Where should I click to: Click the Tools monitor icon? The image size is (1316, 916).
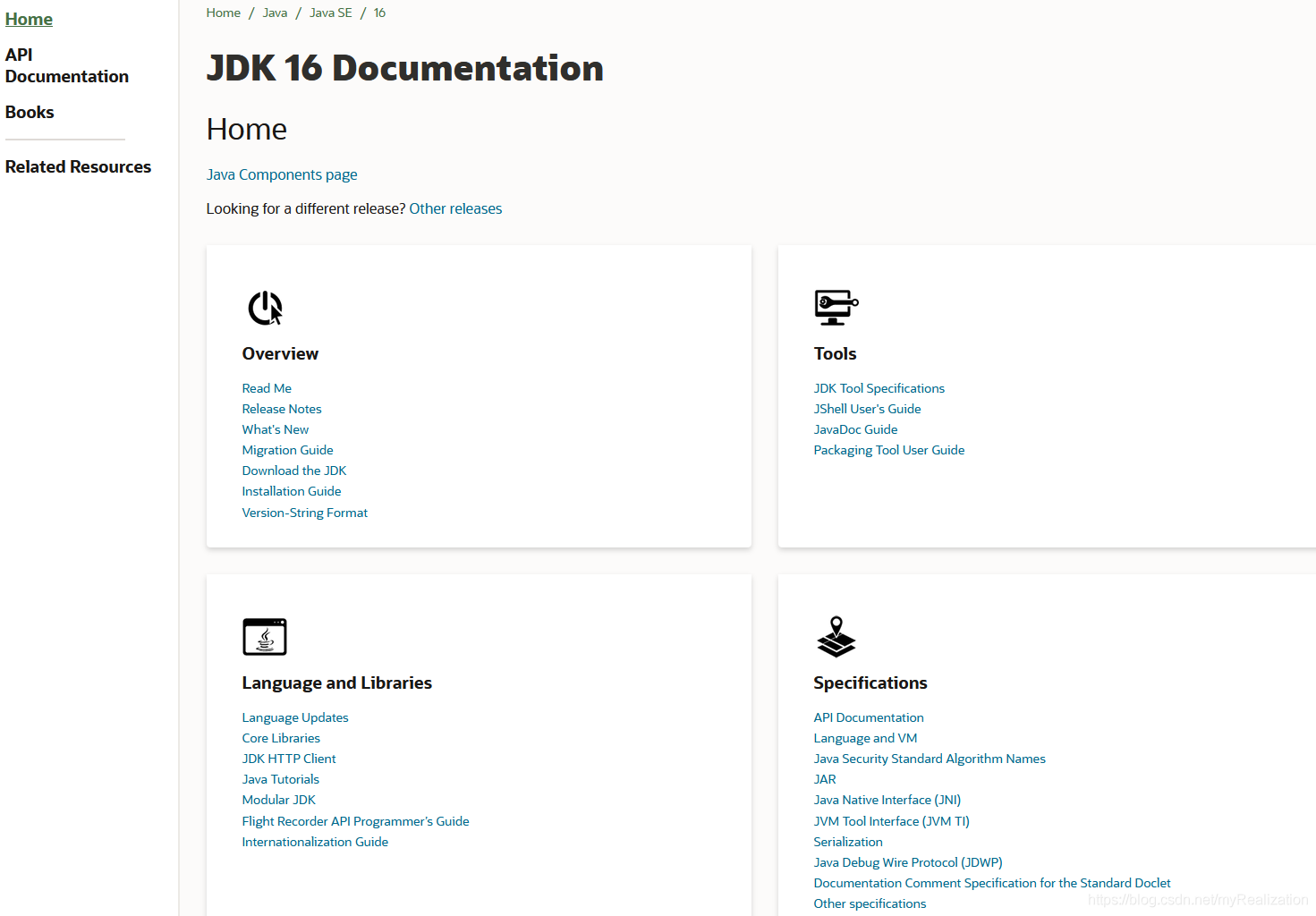pos(836,307)
